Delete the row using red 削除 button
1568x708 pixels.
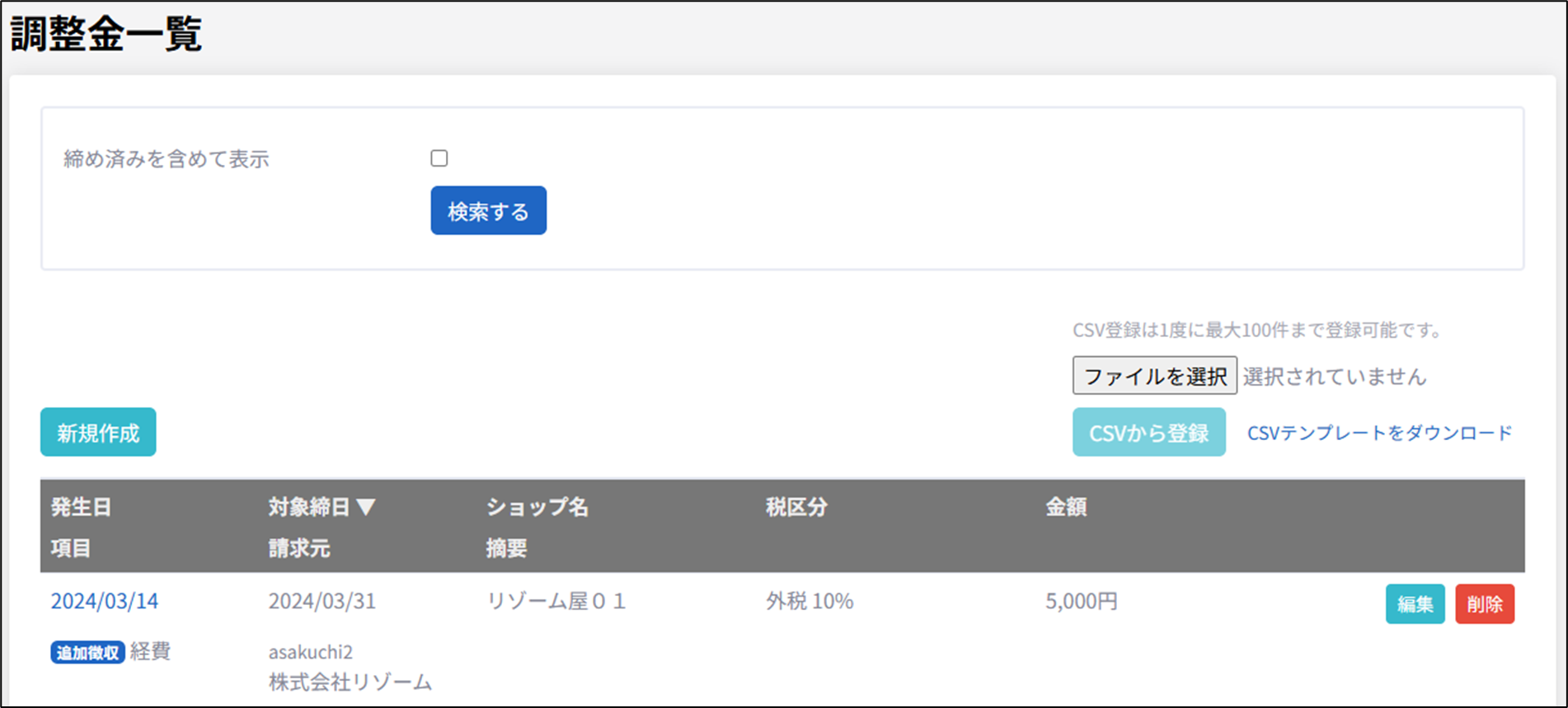point(1484,604)
